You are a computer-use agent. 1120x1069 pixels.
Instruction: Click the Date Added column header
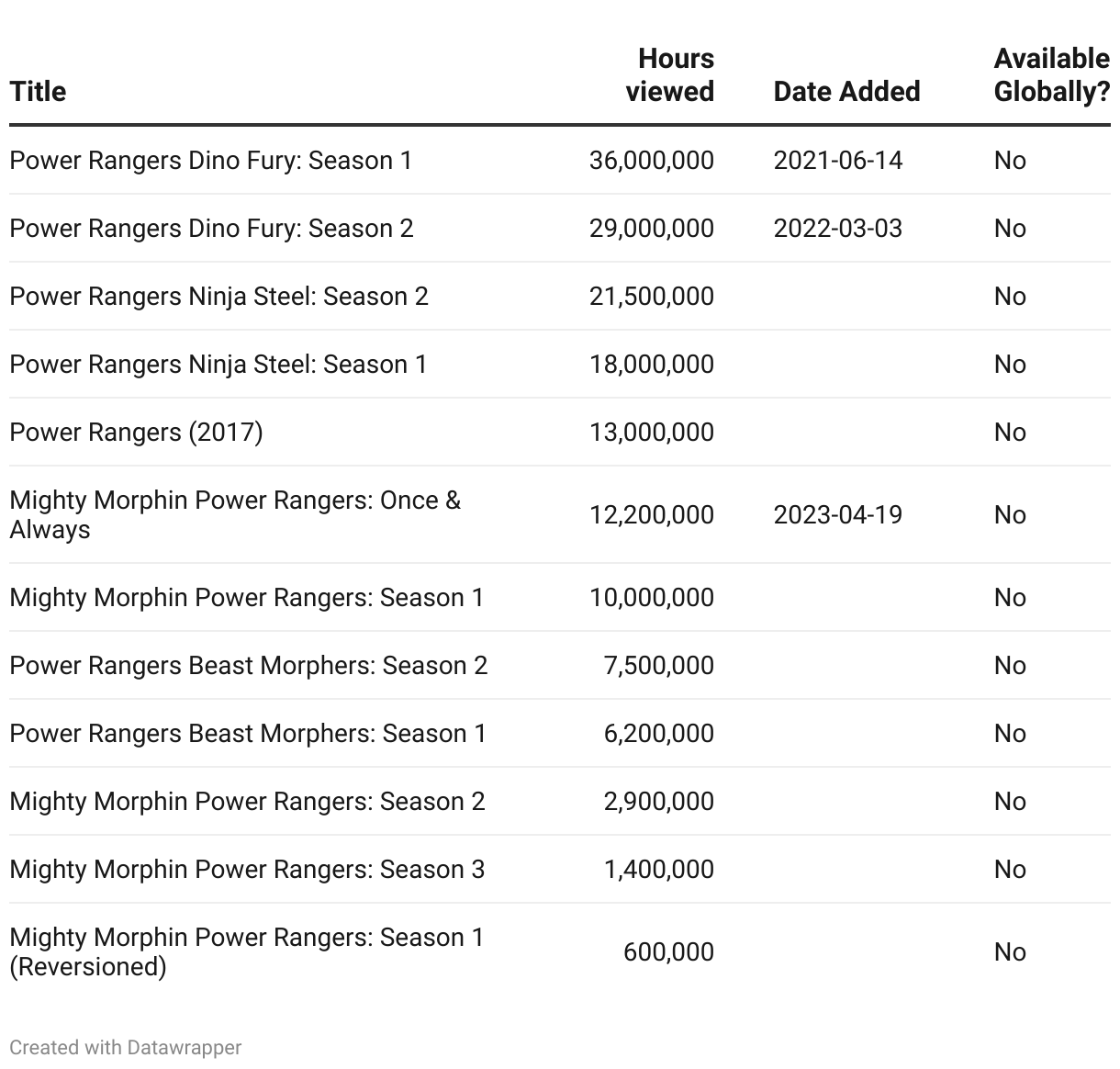point(846,92)
